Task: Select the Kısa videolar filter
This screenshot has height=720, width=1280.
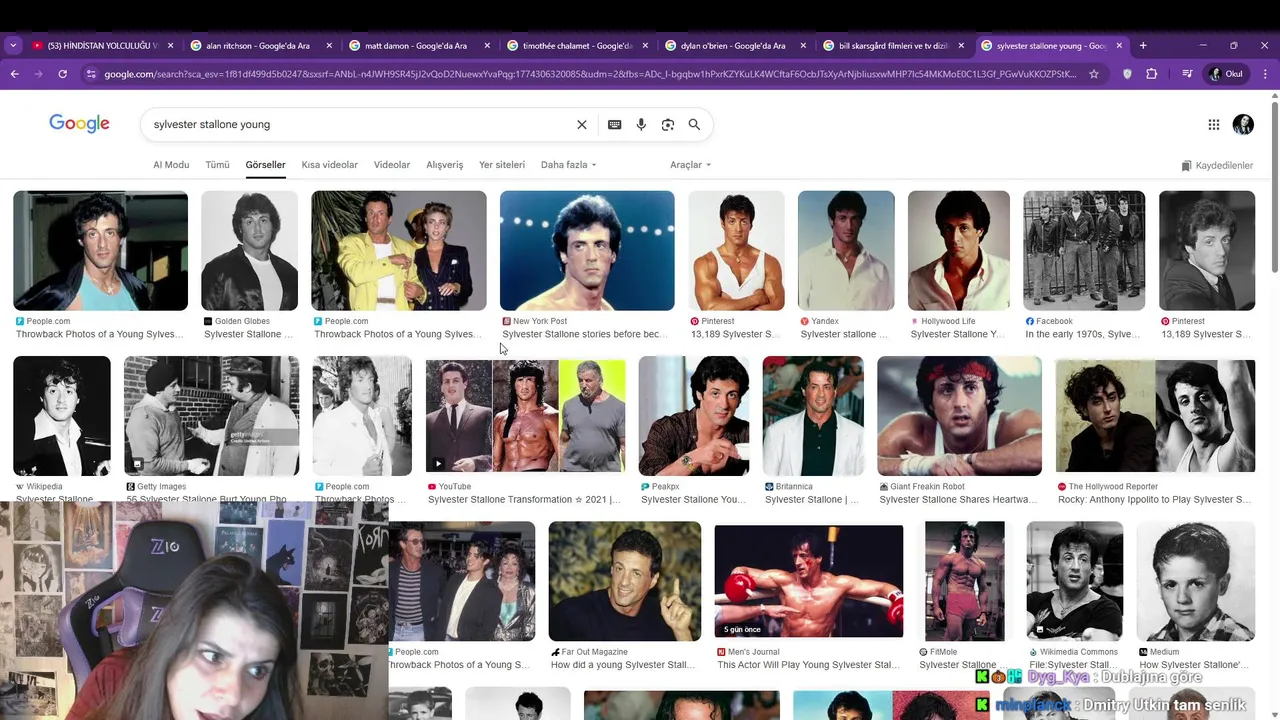Action: [x=330, y=165]
